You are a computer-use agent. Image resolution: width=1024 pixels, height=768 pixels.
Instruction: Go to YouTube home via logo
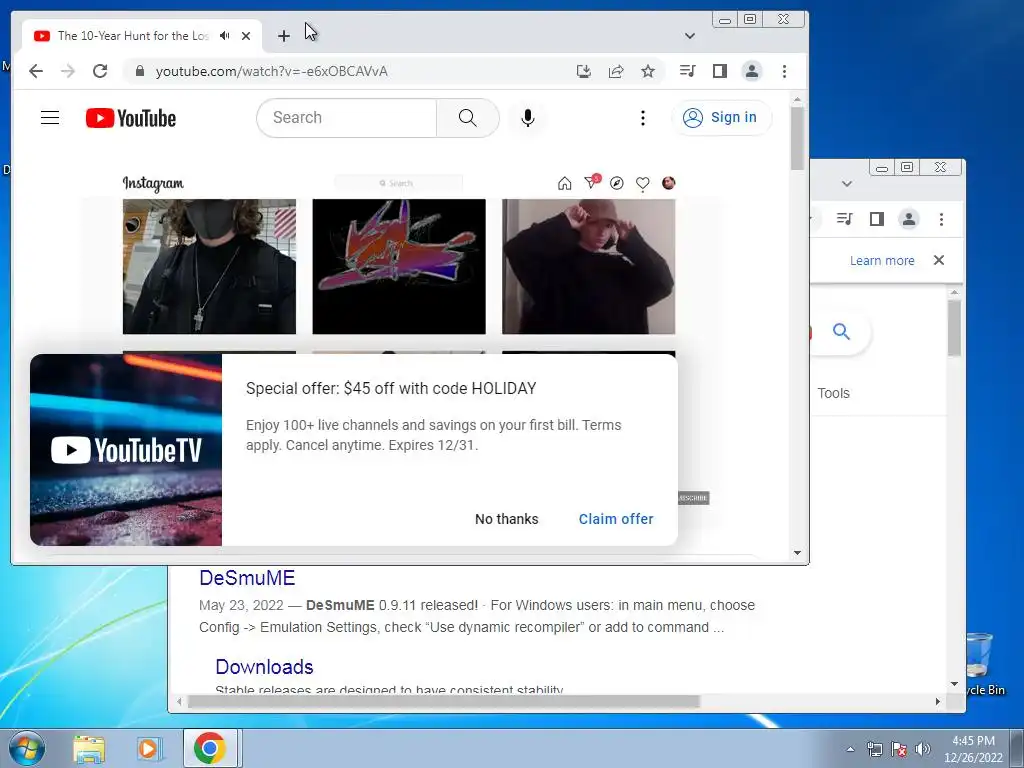[x=131, y=118]
